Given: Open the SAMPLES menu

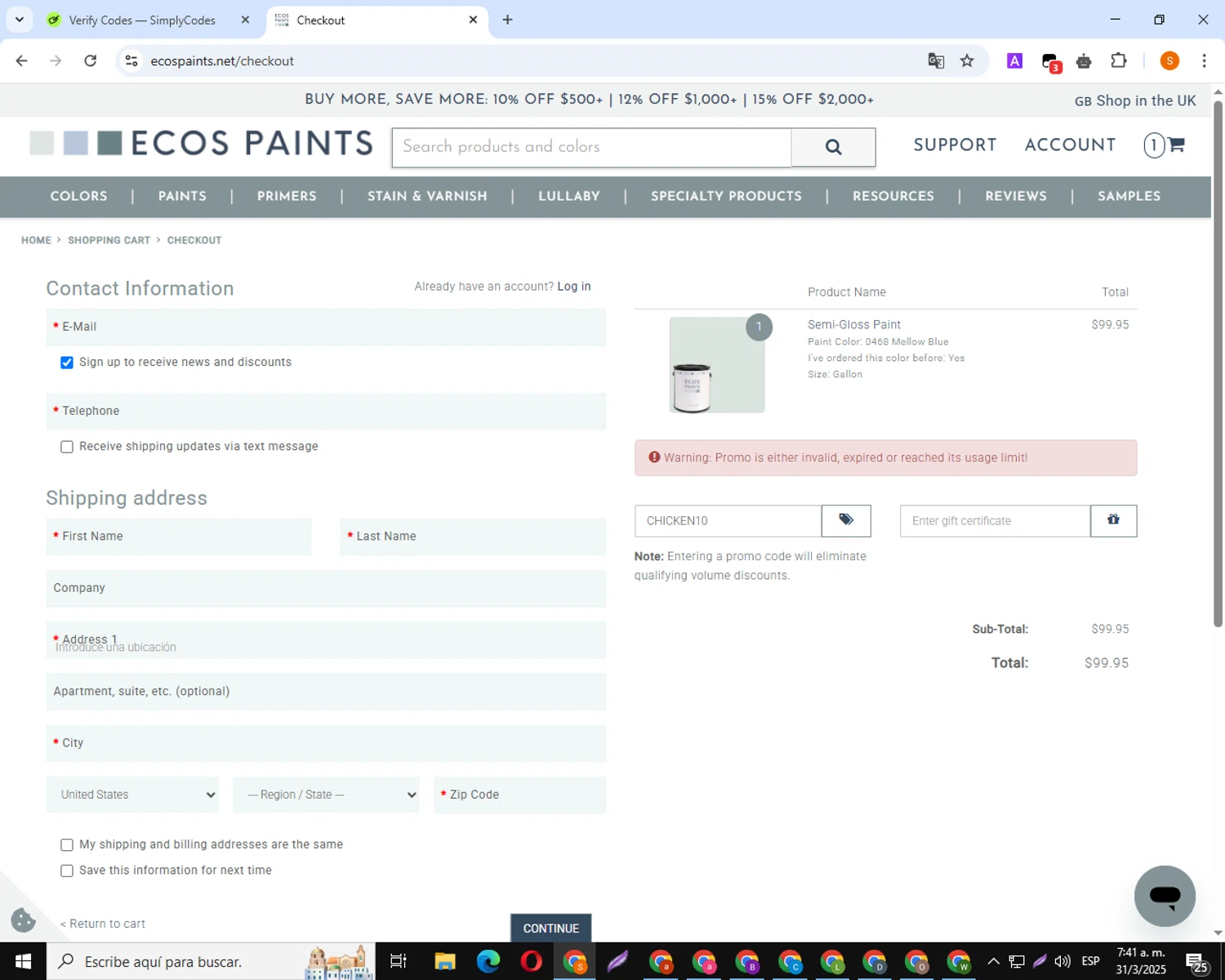Looking at the screenshot, I should click(1129, 196).
